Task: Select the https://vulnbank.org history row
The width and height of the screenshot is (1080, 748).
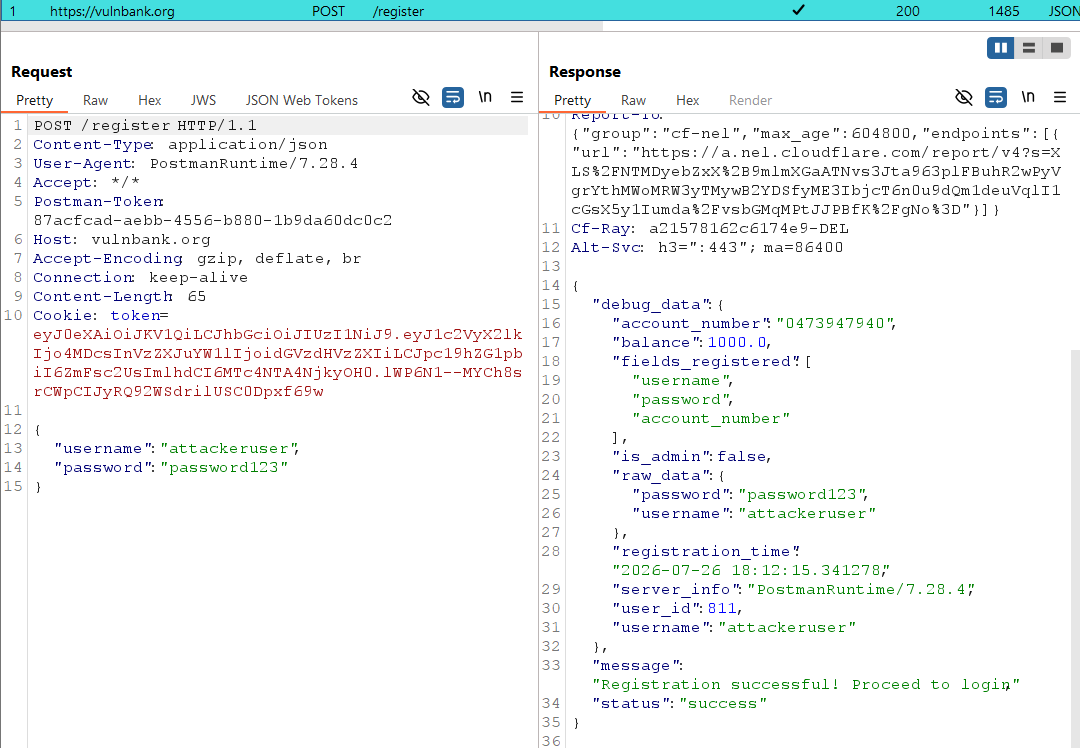Action: (540, 10)
